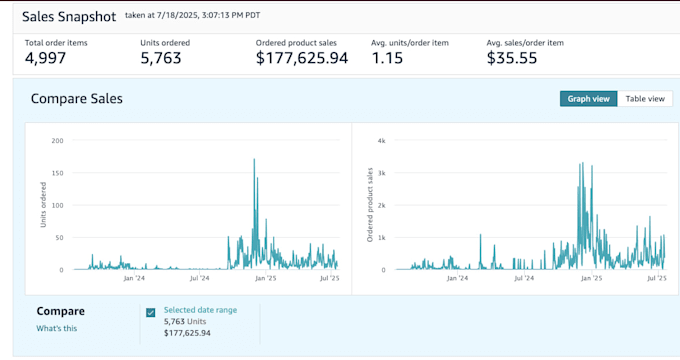Switch to Graph view
Screen dimensions: 680x360
pos(588,99)
